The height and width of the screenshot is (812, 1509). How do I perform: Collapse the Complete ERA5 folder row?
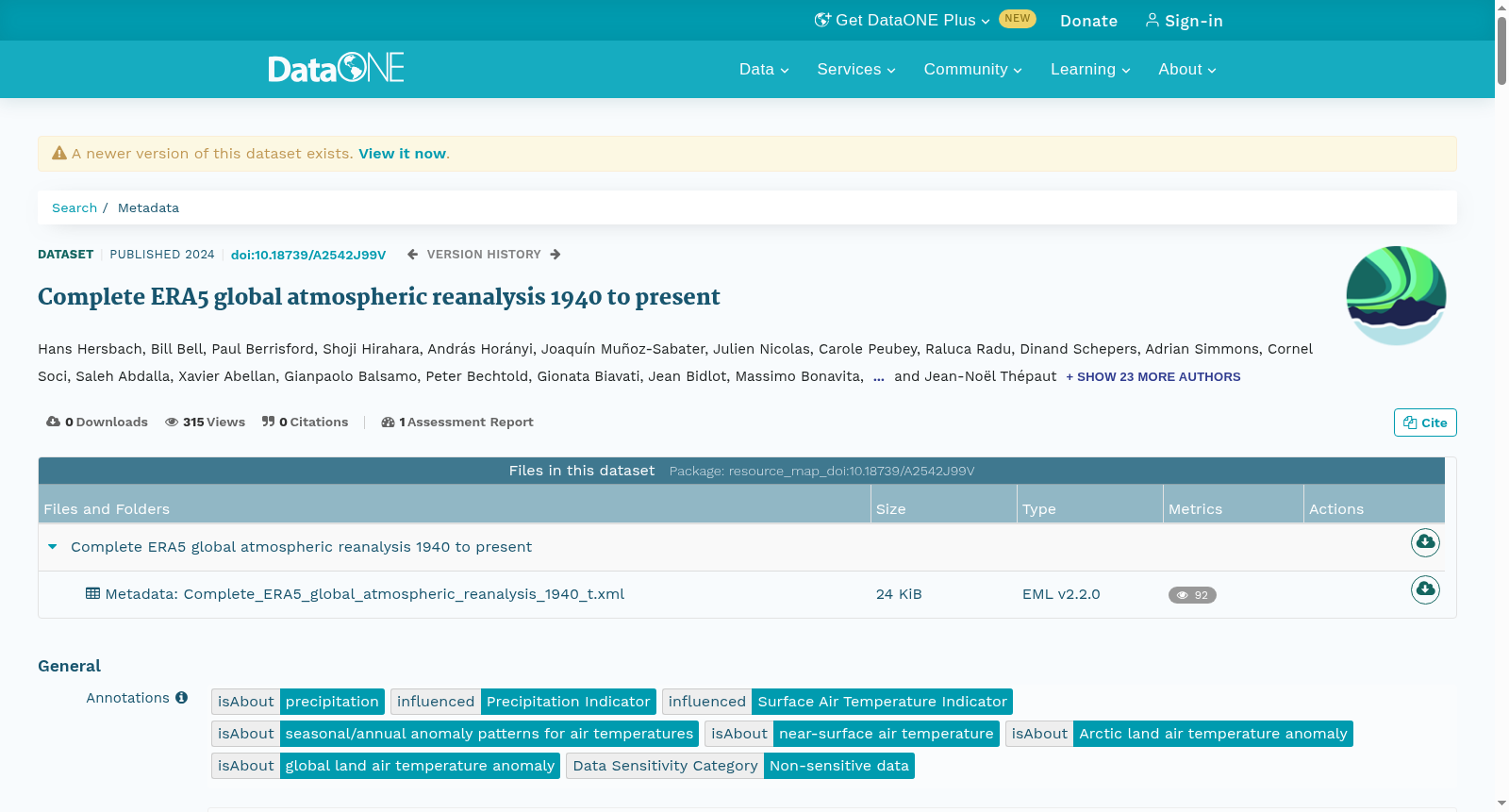point(53,547)
